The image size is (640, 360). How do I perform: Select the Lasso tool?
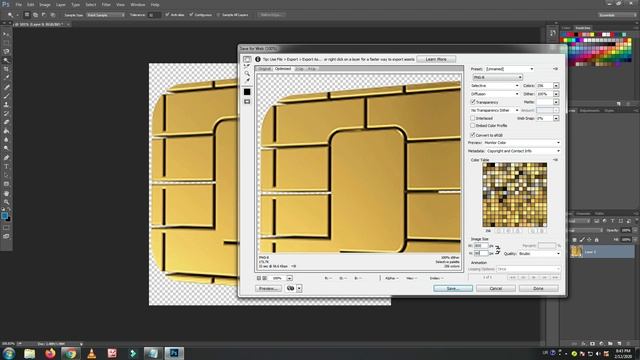pyautogui.click(x=6, y=52)
